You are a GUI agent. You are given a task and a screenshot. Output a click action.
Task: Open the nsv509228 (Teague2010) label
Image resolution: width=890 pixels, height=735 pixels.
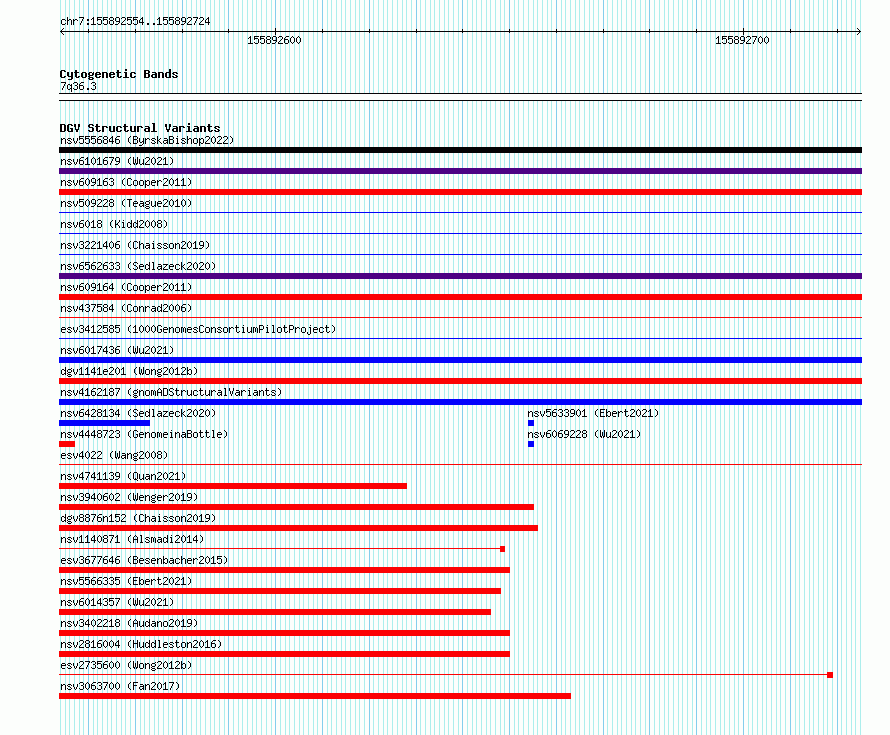pyautogui.click(x=126, y=203)
